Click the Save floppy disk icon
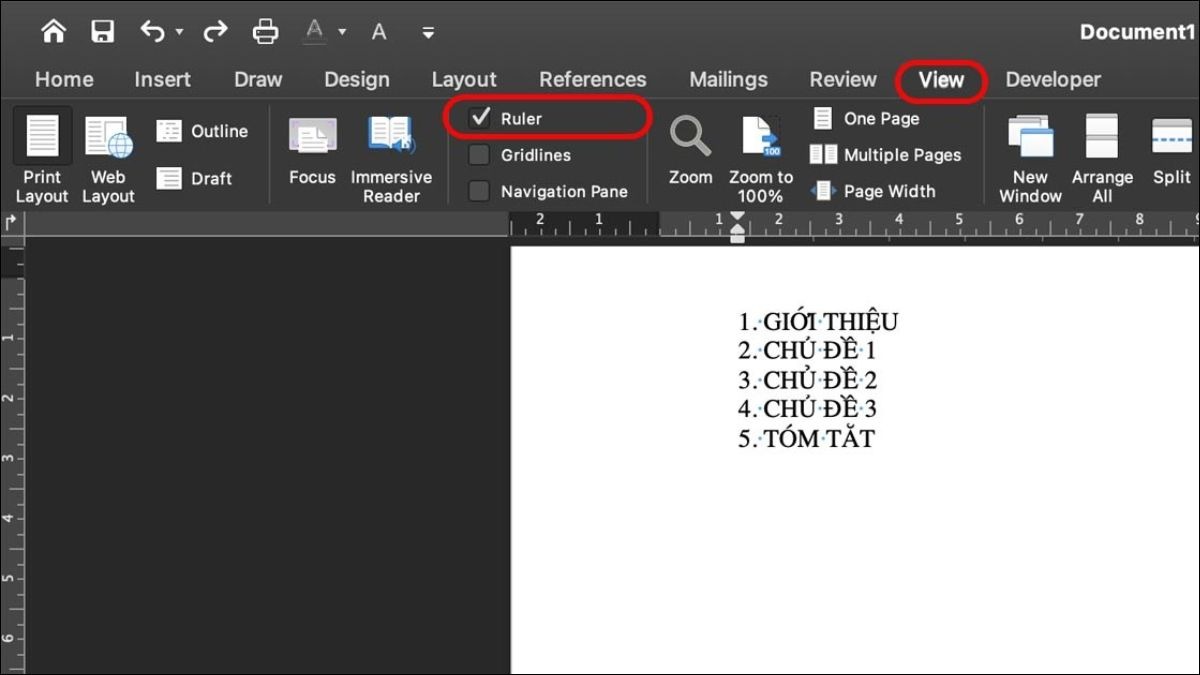 102,32
